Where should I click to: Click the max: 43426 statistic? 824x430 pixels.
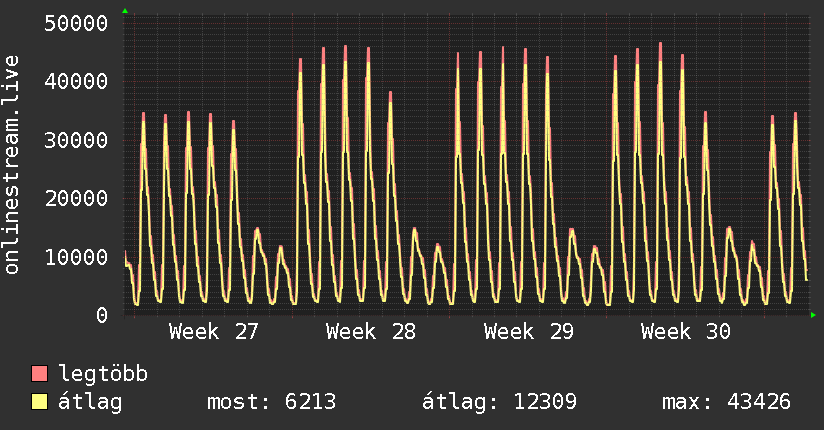click(x=726, y=402)
